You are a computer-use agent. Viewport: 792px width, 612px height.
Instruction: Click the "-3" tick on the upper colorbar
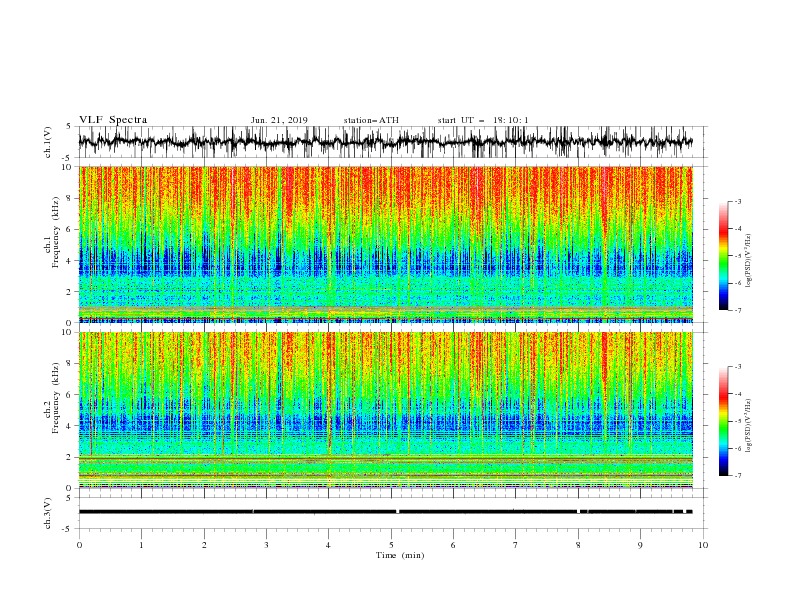(737, 201)
